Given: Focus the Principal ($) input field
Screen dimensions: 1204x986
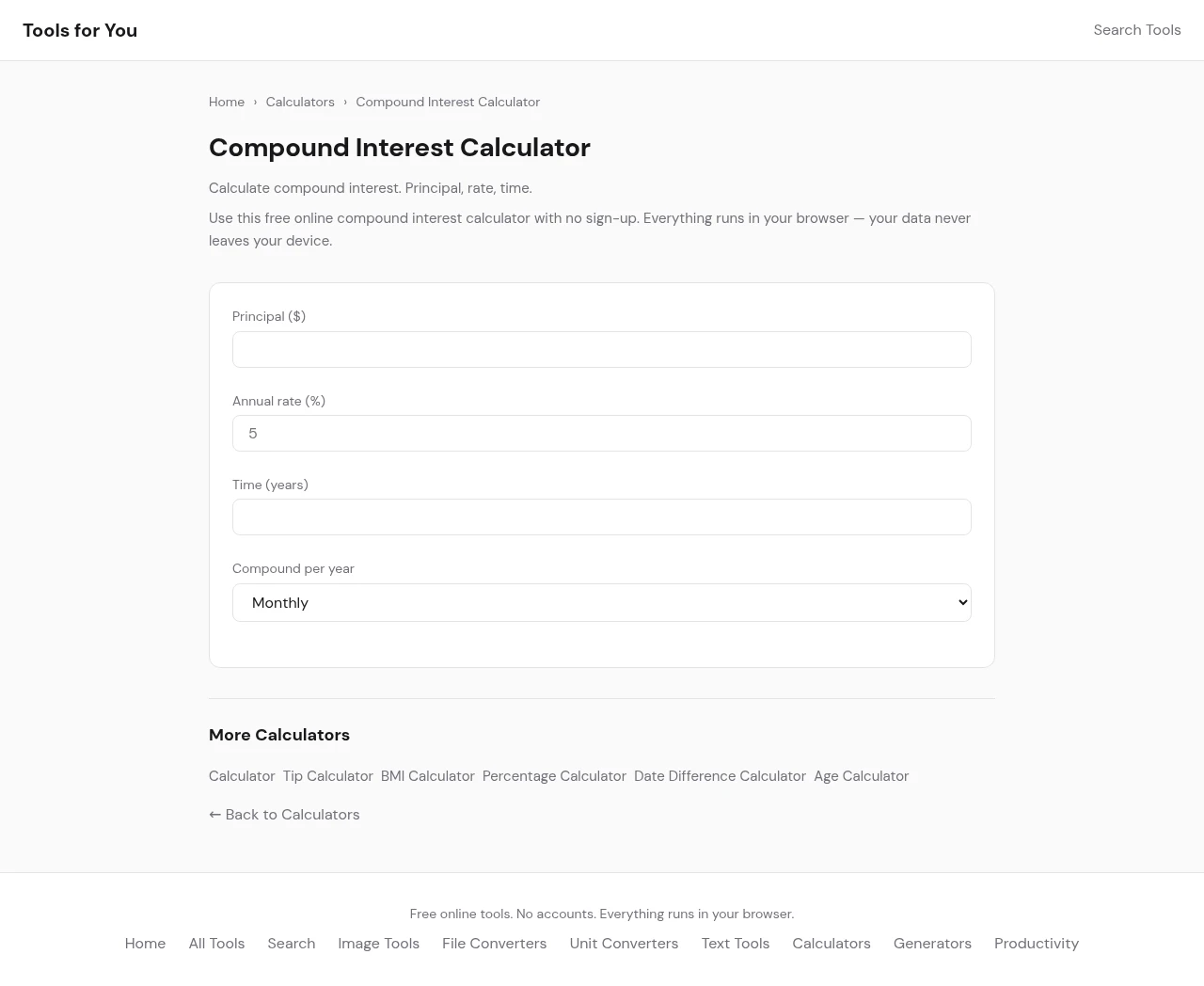Looking at the screenshot, I should [601, 349].
